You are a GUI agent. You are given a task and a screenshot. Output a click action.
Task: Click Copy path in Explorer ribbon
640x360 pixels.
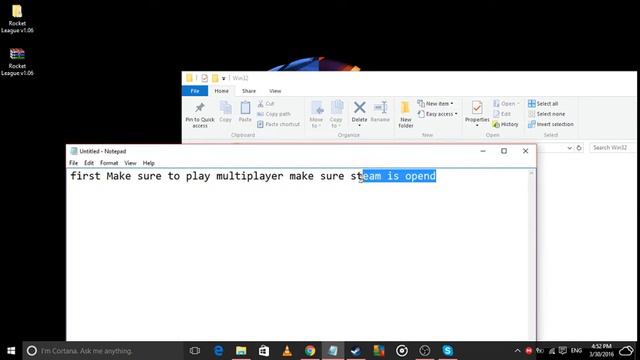click(274, 114)
